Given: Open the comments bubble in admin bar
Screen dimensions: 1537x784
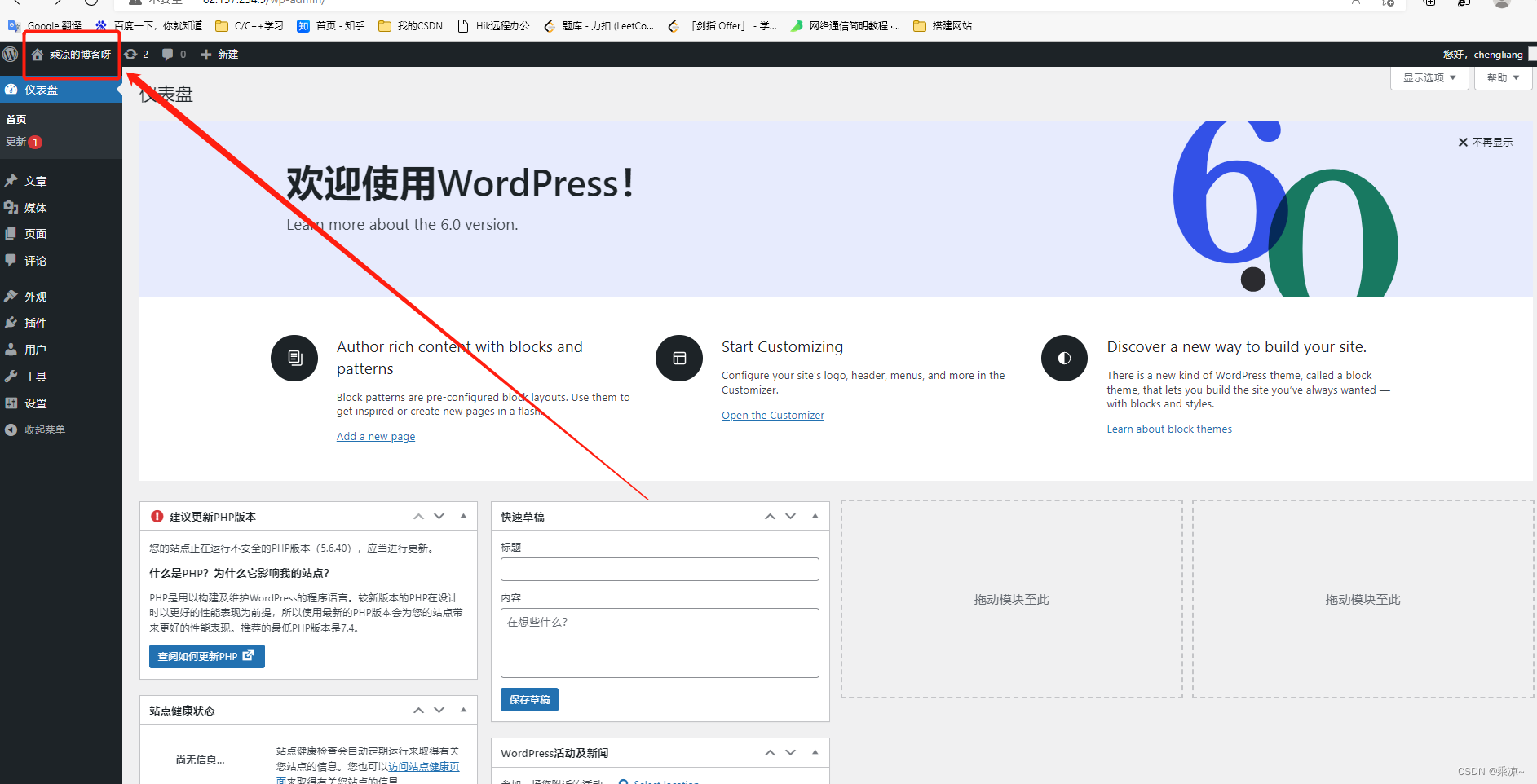Looking at the screenshot, I should [174, 54].
